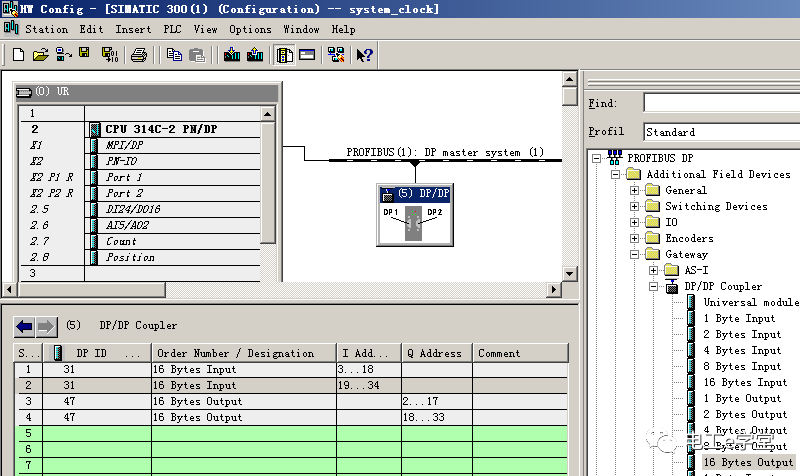Click rack table scroll up arrow
The width and height of the screenshot is (800, 476).
(x=268, y=114)
